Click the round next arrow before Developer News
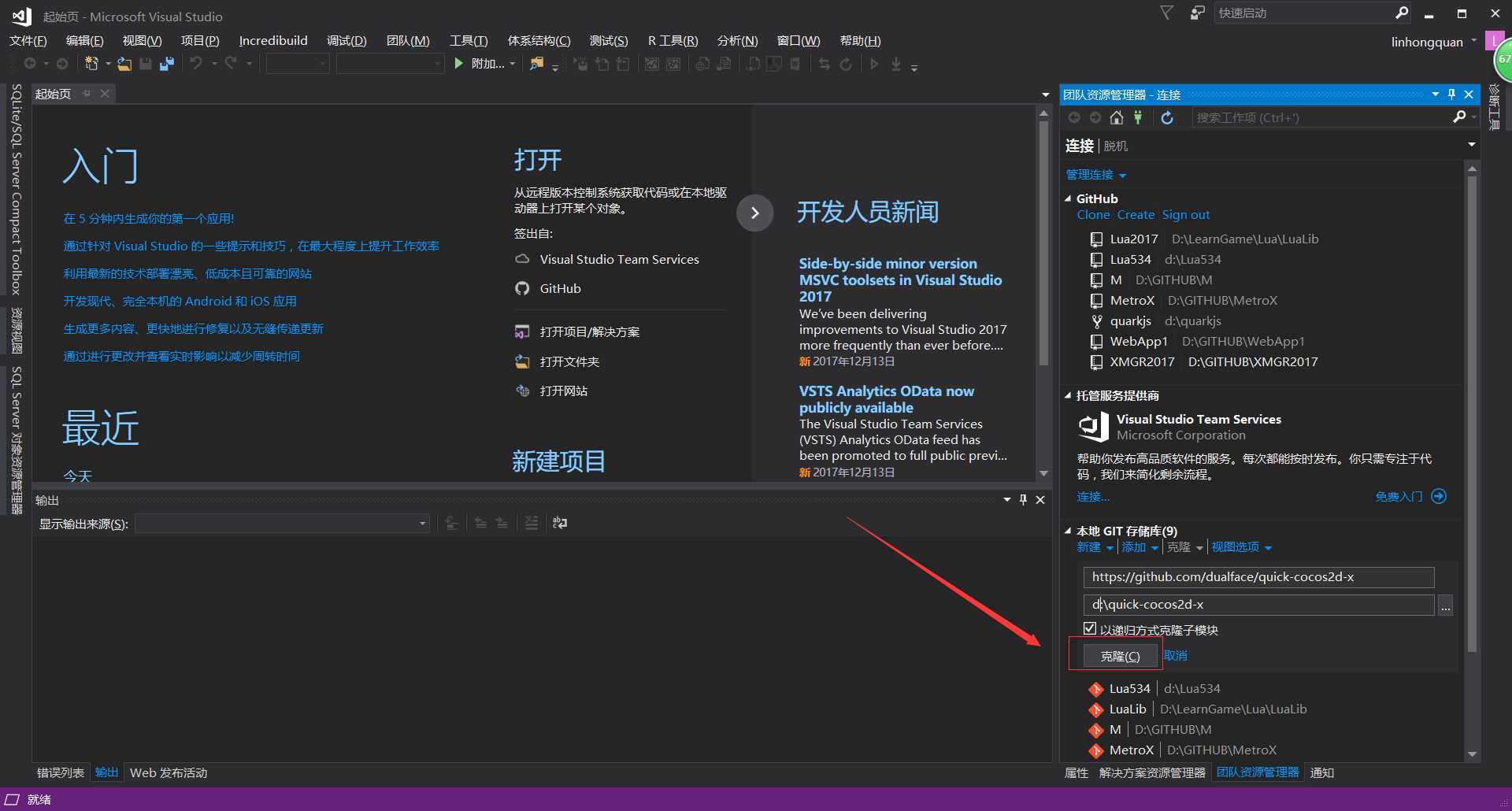The height and width of the screenshot is (811, 1512). (754, 213)
